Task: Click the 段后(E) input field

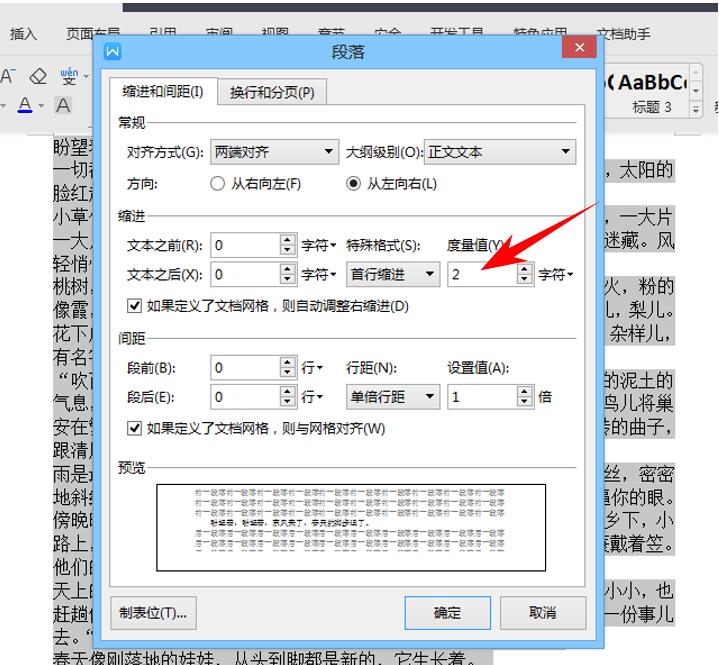Action: click(245, 397)
